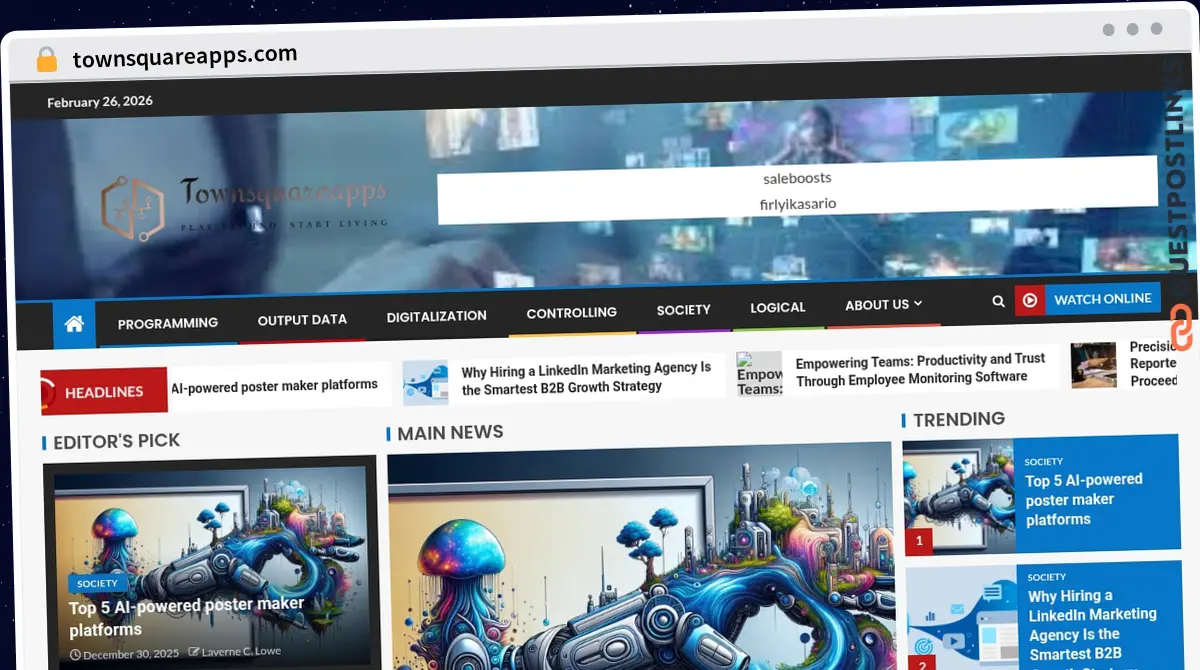This screenshot has width=1200, height=670.
Task: Open the saleboosts link
Action: click(x=797, y=178)
